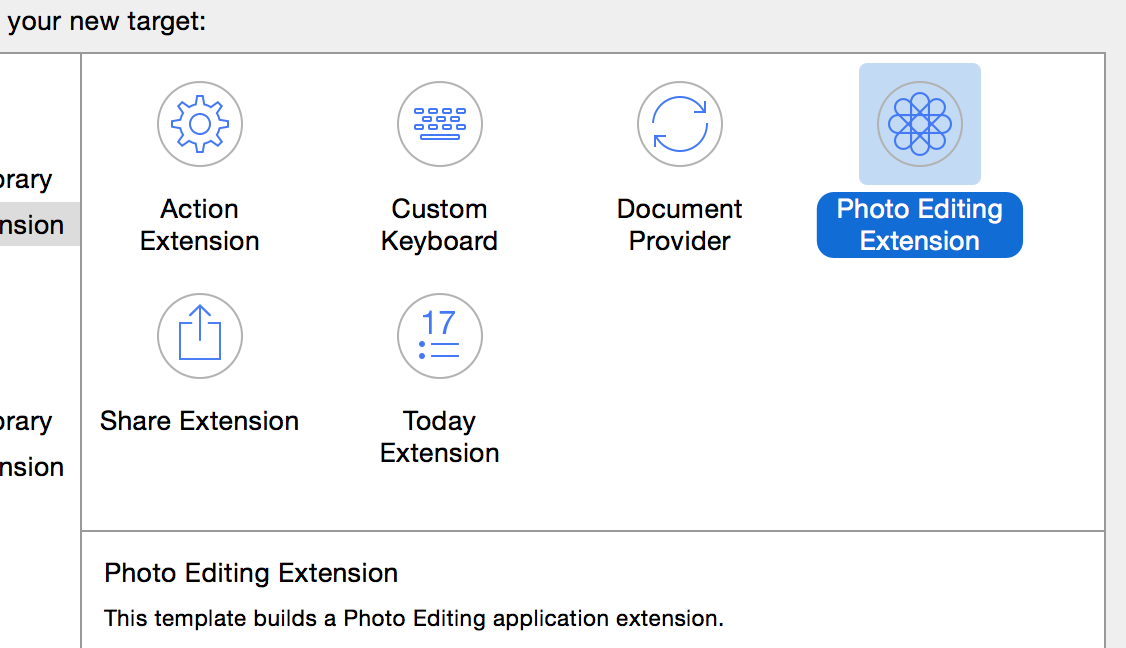Image resolution: width=1126 pixels, height=648 pixels.
Task: Select the Action Extension gear icon
Action: 200,124
